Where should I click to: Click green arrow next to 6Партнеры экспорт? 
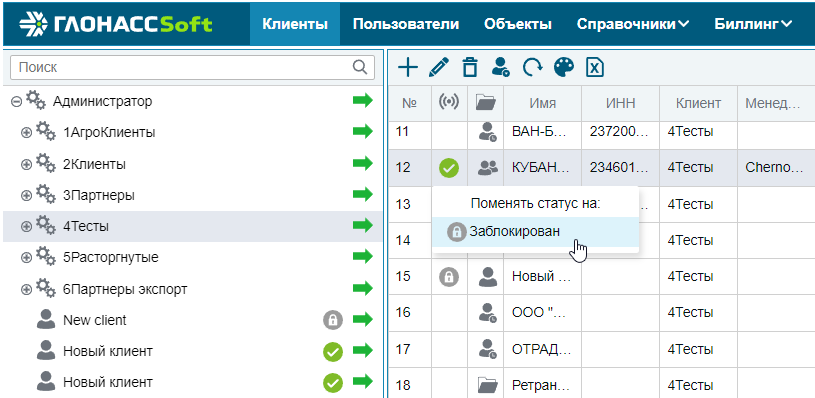point(363,288)
